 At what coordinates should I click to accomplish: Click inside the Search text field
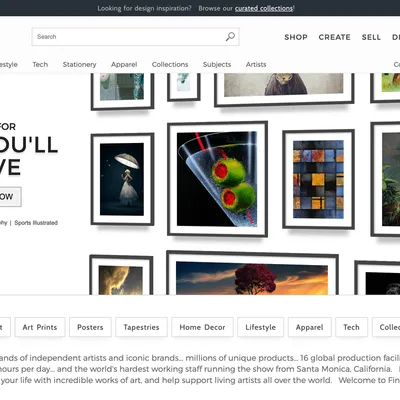(x=129, y=37)
